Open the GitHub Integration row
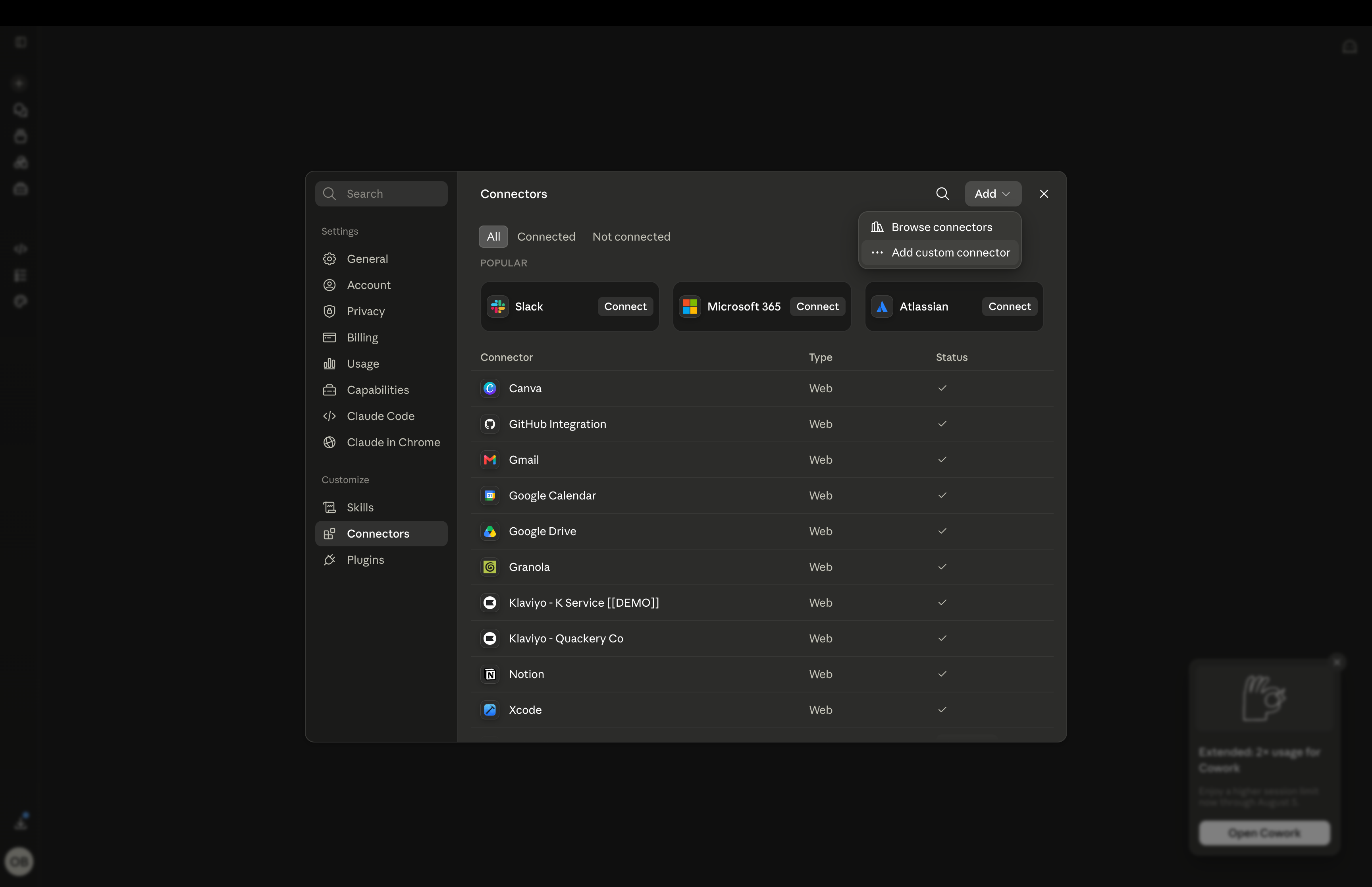The width and height of the screenshot is (1372, 887). pyautogui.click(x=762, y=424)
